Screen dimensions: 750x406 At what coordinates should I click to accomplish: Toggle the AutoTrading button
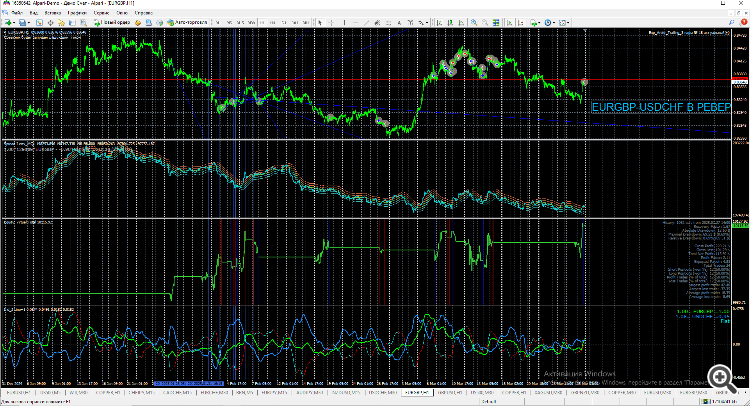click(x=188, y=22)
